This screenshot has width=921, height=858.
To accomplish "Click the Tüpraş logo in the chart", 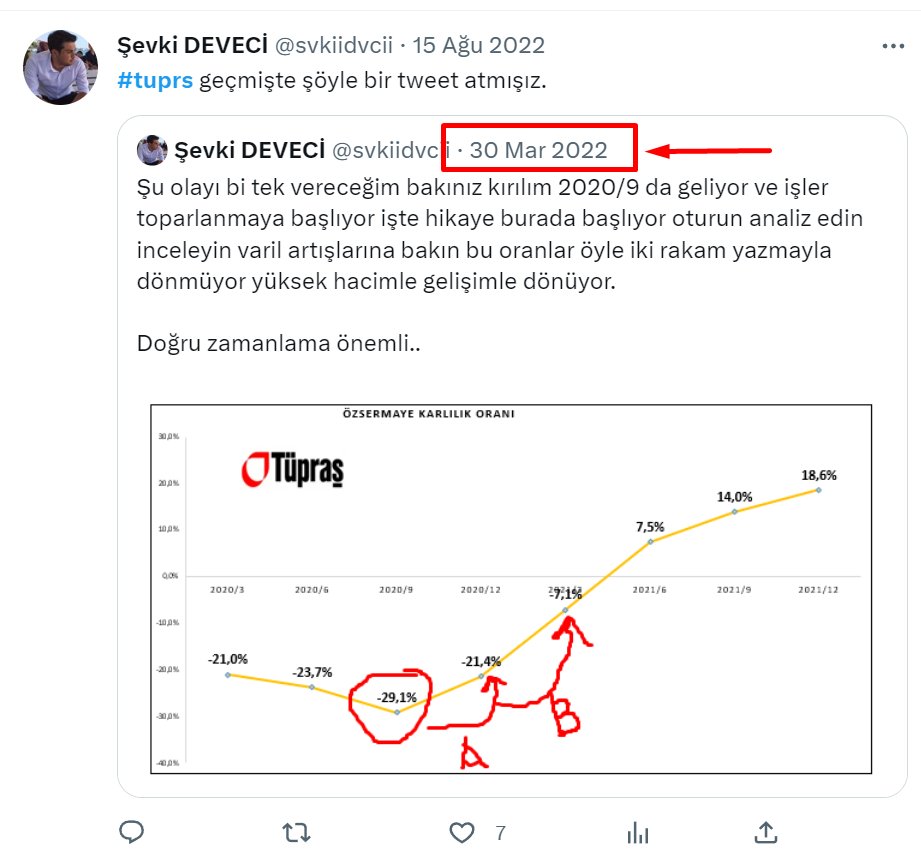I will point(293,469).
